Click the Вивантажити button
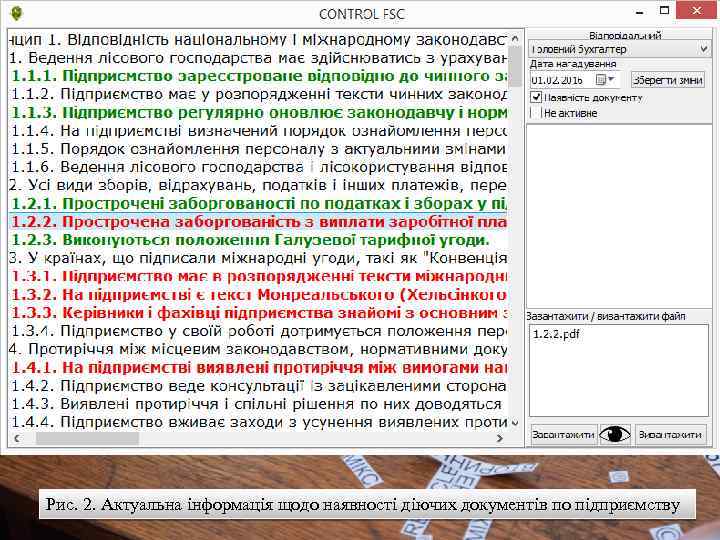Image resolution: width=720 pixels, height=540 pixels. 670,434
